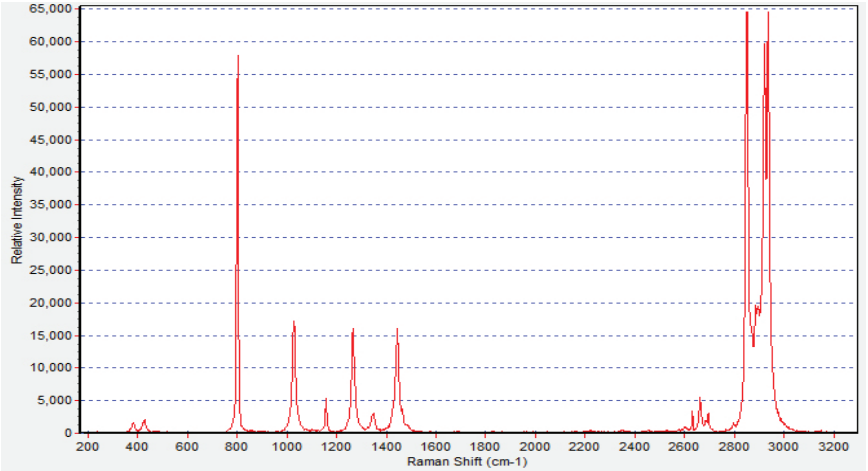Image resolution: width=868 pixels, height=471 pixels.
Task: Click the small peak near 1160 cm-1
Action: (326, 398)
